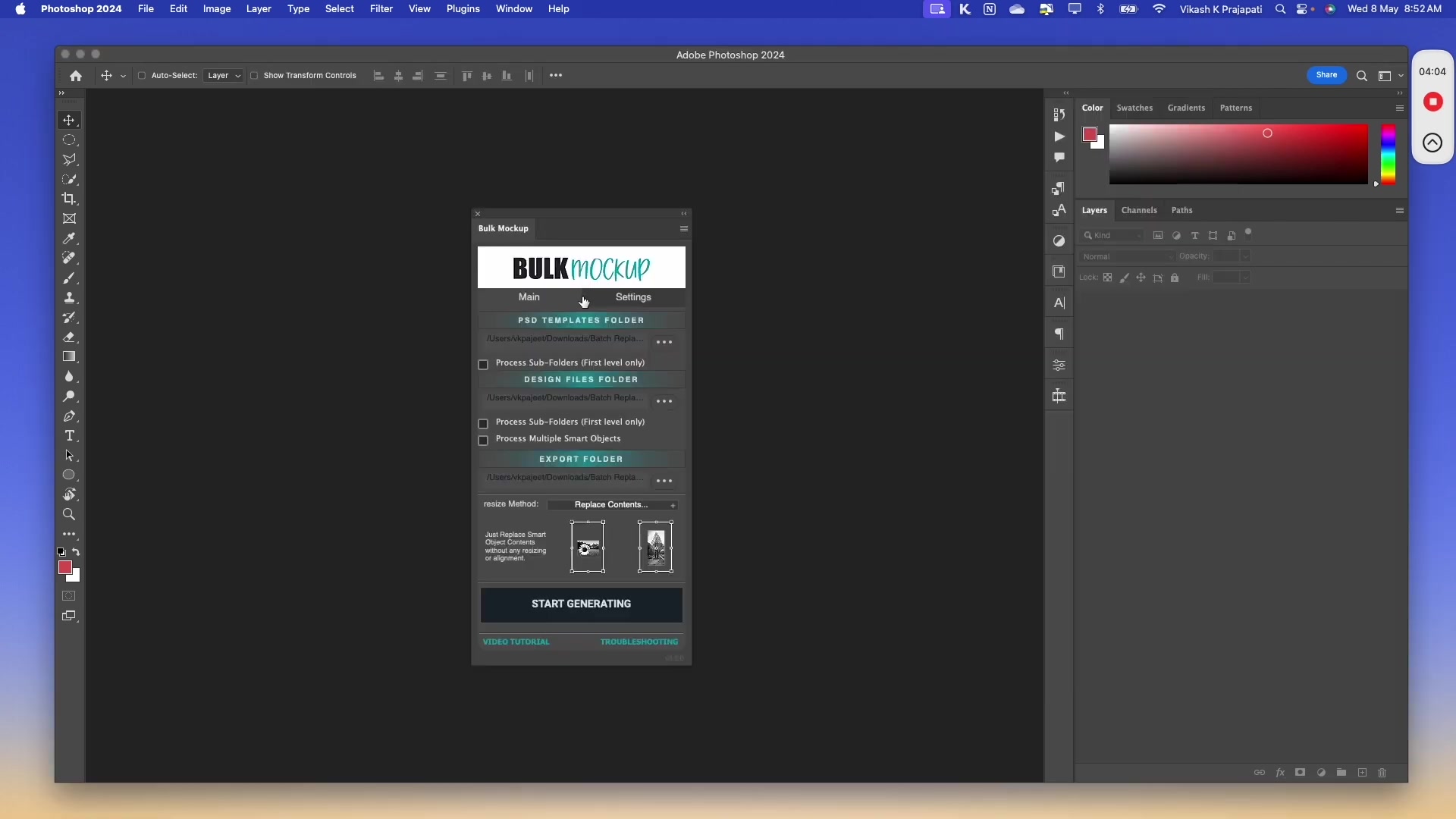Switch to the Channels tab

point(1138,210)
